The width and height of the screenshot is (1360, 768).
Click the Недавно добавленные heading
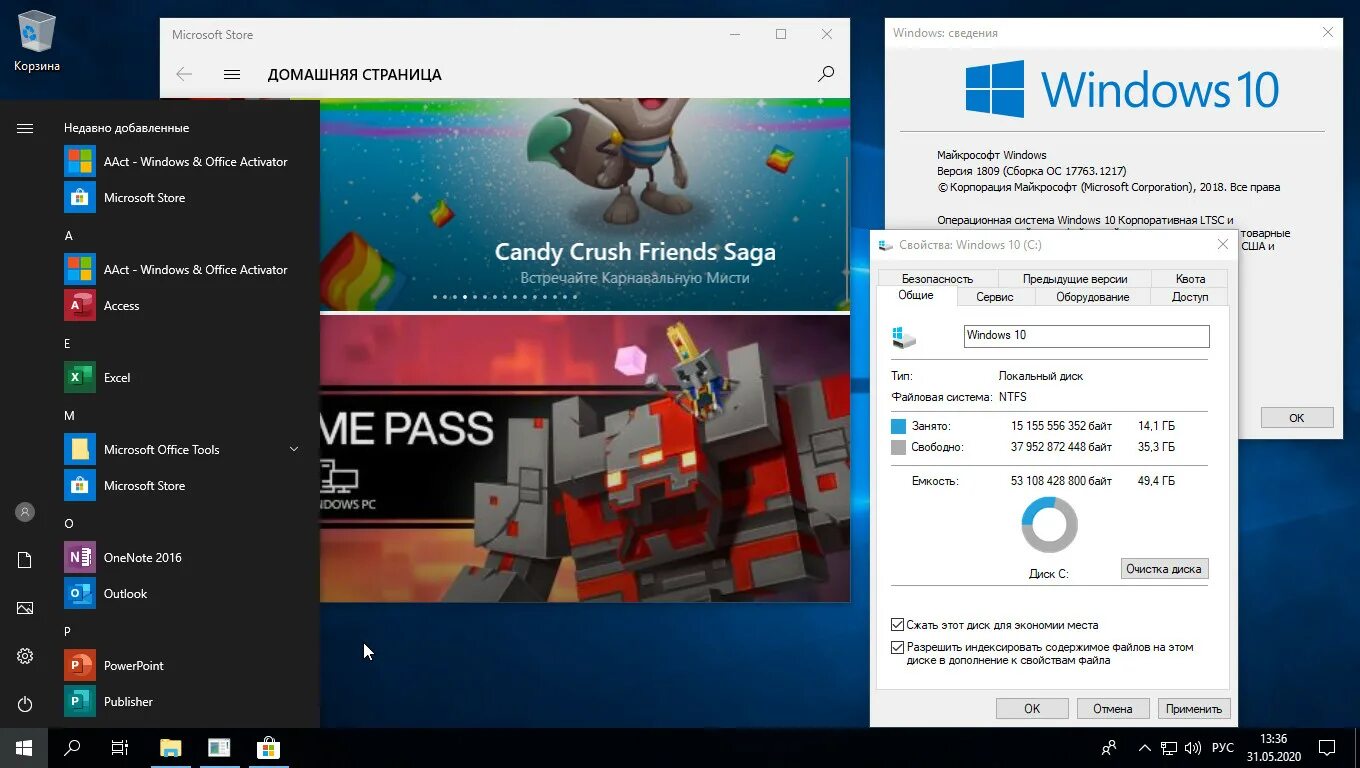pos(126,128)
